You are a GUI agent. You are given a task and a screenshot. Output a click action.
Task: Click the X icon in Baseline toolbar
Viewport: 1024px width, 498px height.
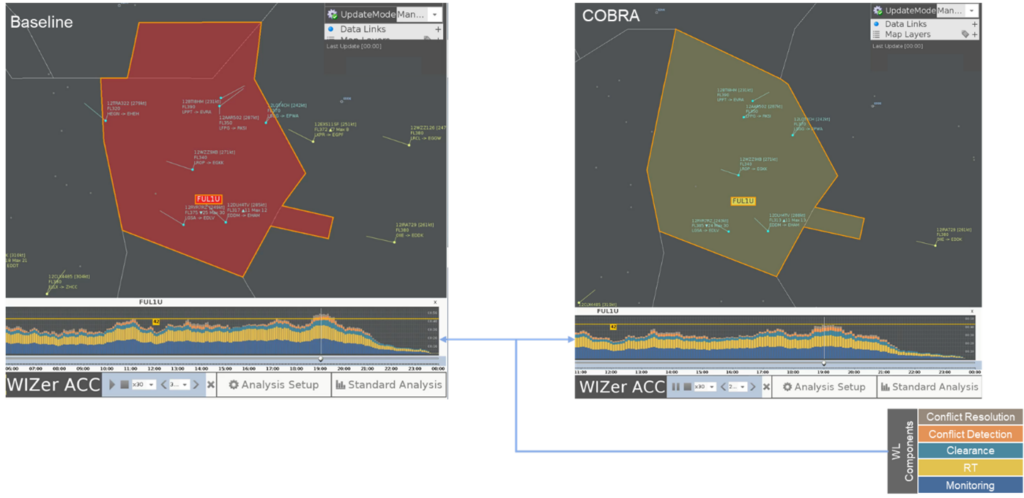(x=210, y=384)
